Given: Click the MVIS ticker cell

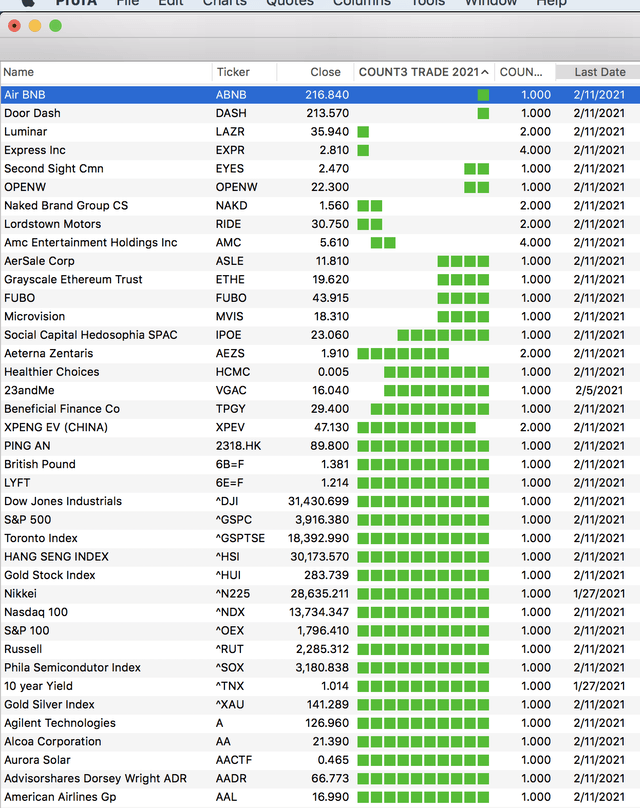Looking at the screenshot, I should (x=229, y=316).
